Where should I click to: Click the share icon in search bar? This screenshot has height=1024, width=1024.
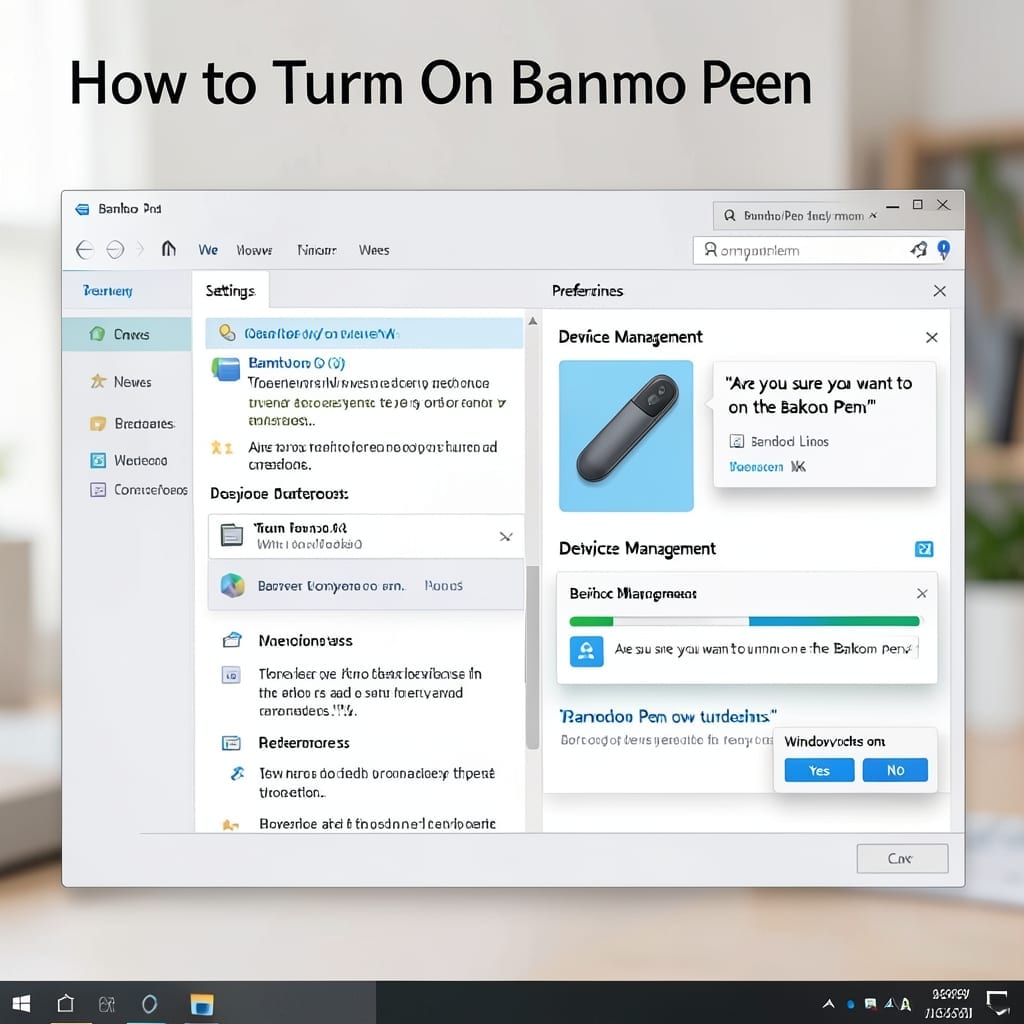tap(920, 249)
